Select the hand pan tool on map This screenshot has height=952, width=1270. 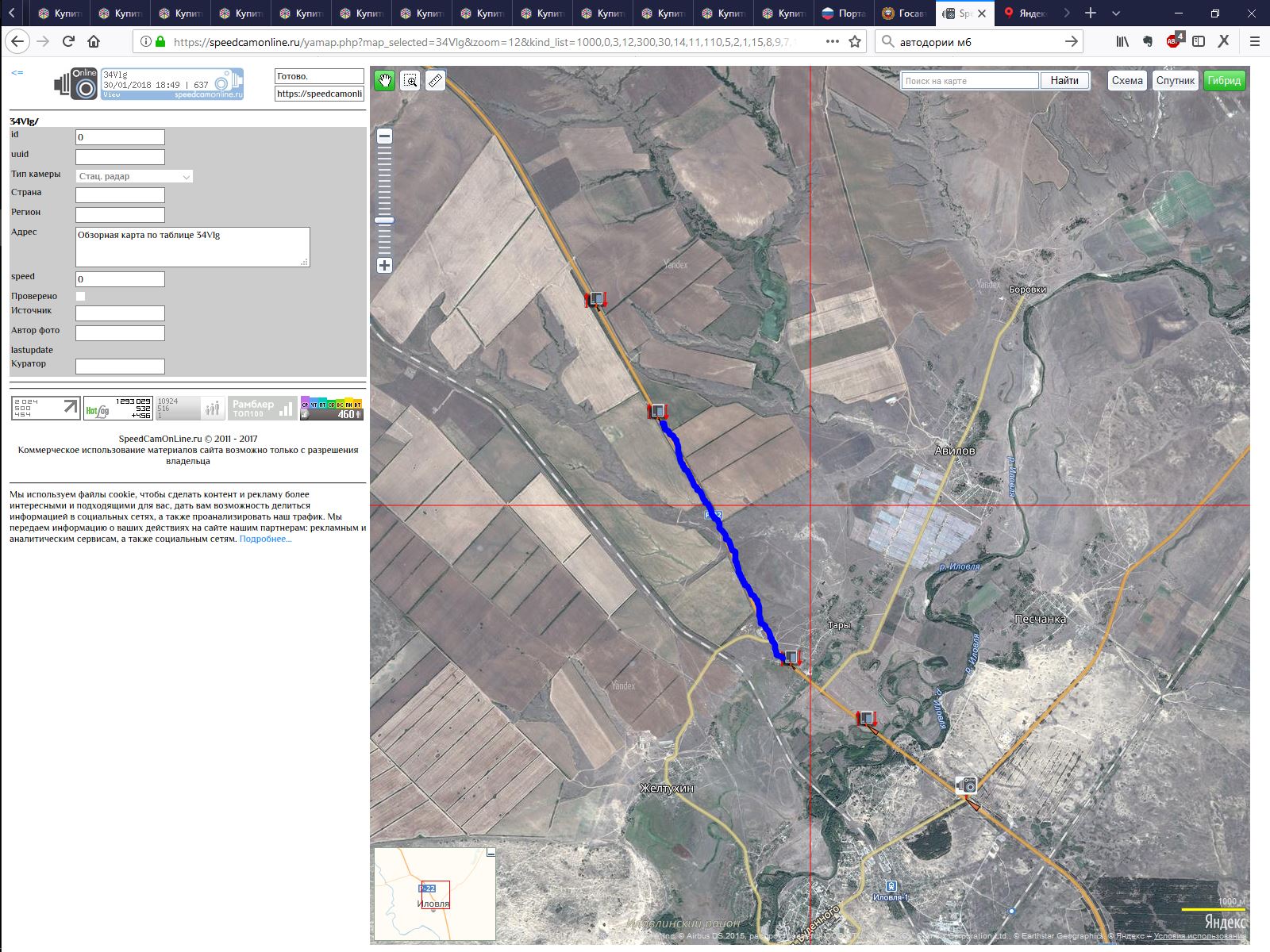tap(385, 80)
